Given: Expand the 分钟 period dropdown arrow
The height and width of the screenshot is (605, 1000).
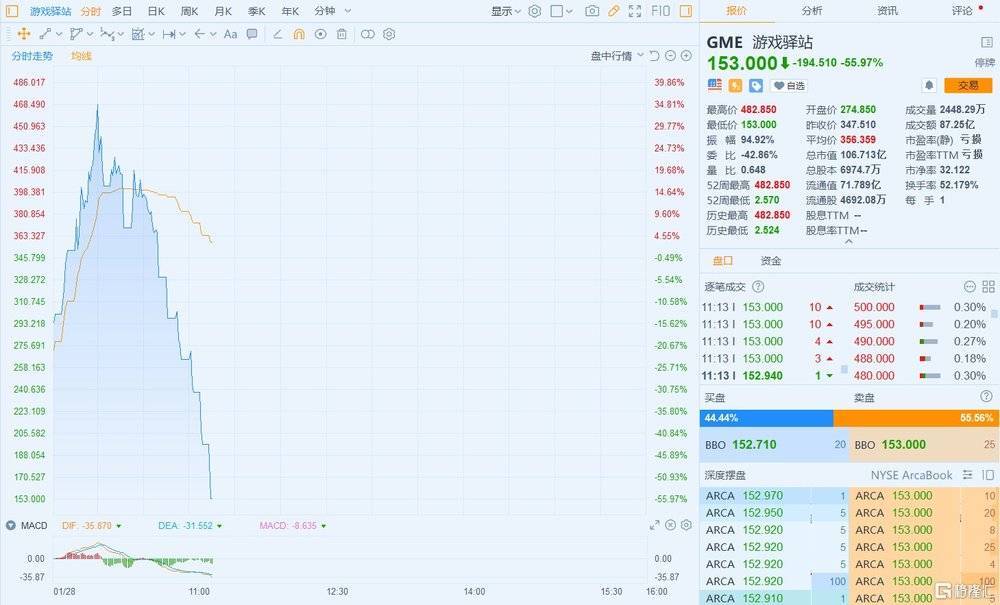Looking at the screenshot, I should 348,11.
